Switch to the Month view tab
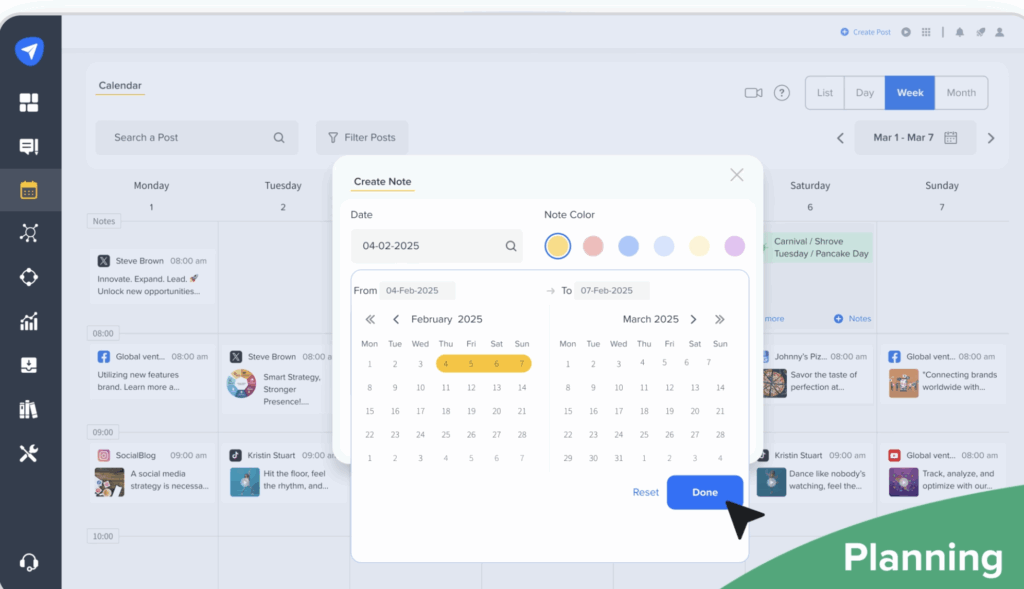The width and height of the screenshot is (1024, 589). (x=960, y=92)
